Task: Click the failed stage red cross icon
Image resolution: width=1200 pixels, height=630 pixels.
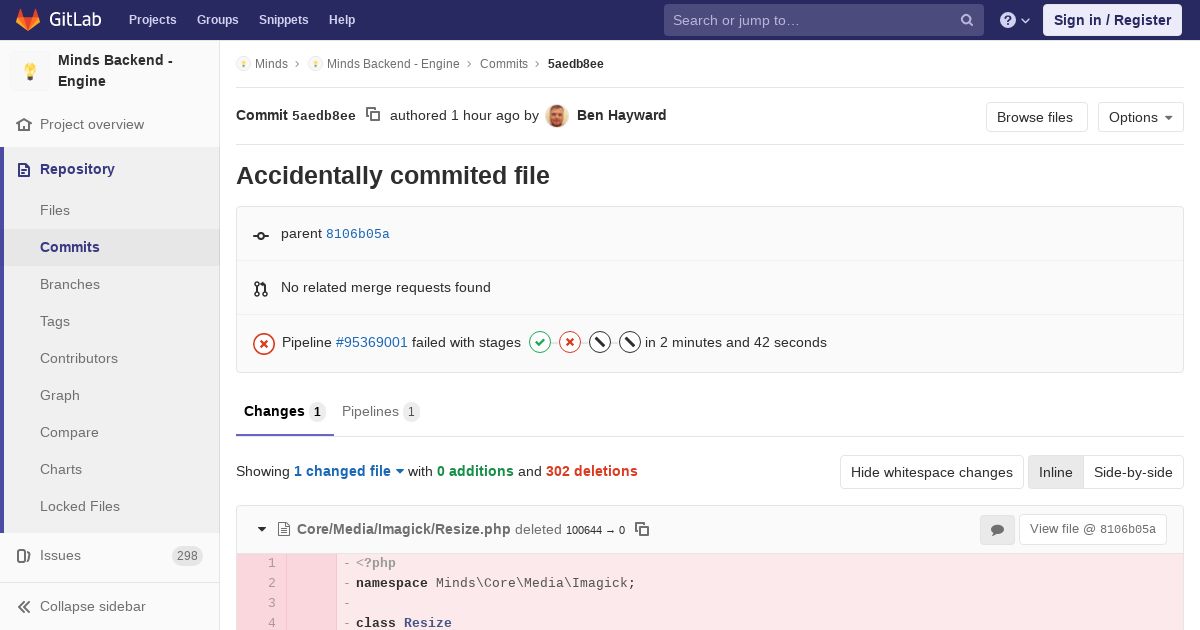Action: tap(570, 343)
